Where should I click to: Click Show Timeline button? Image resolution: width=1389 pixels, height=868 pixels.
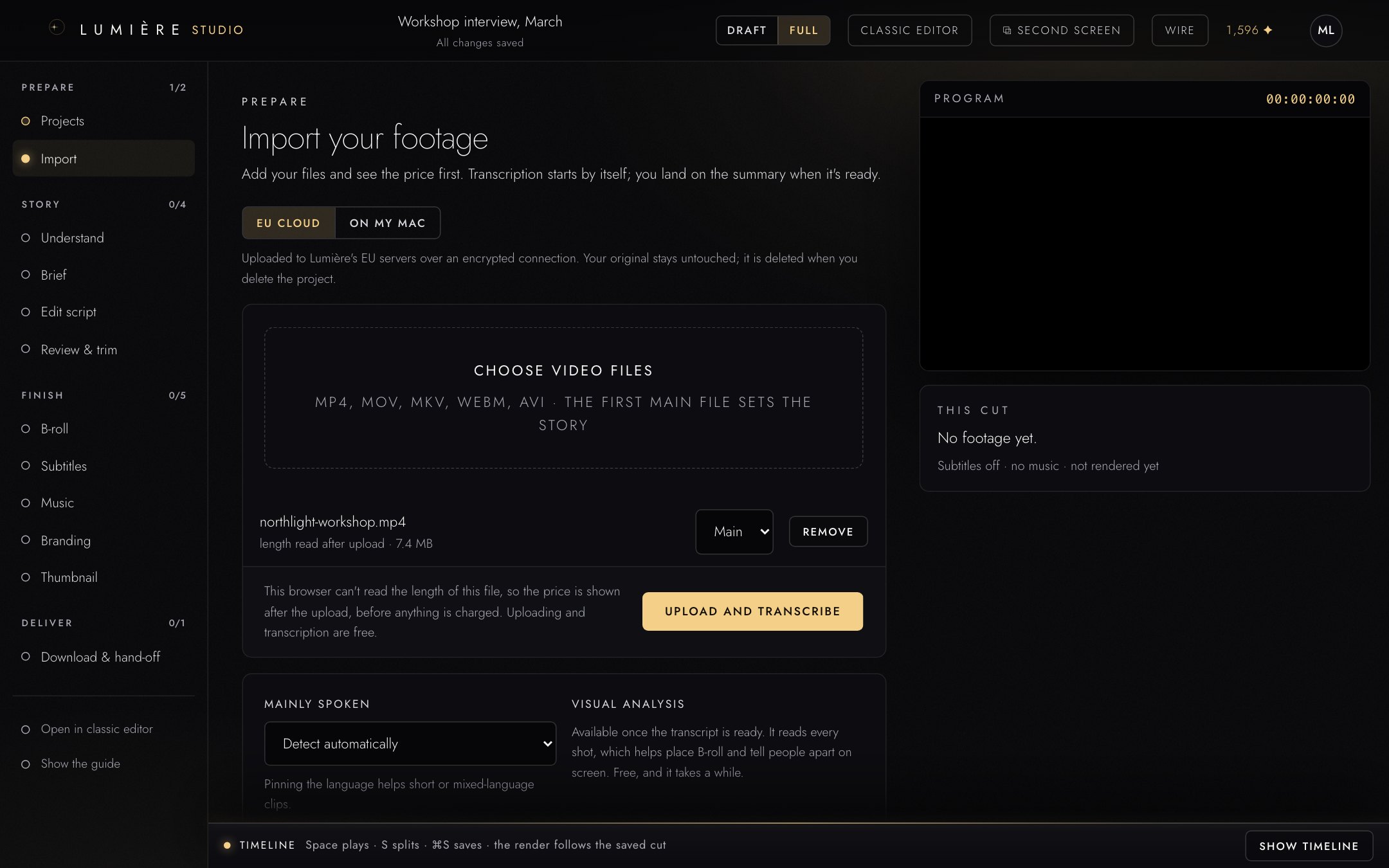(1309, 846)
